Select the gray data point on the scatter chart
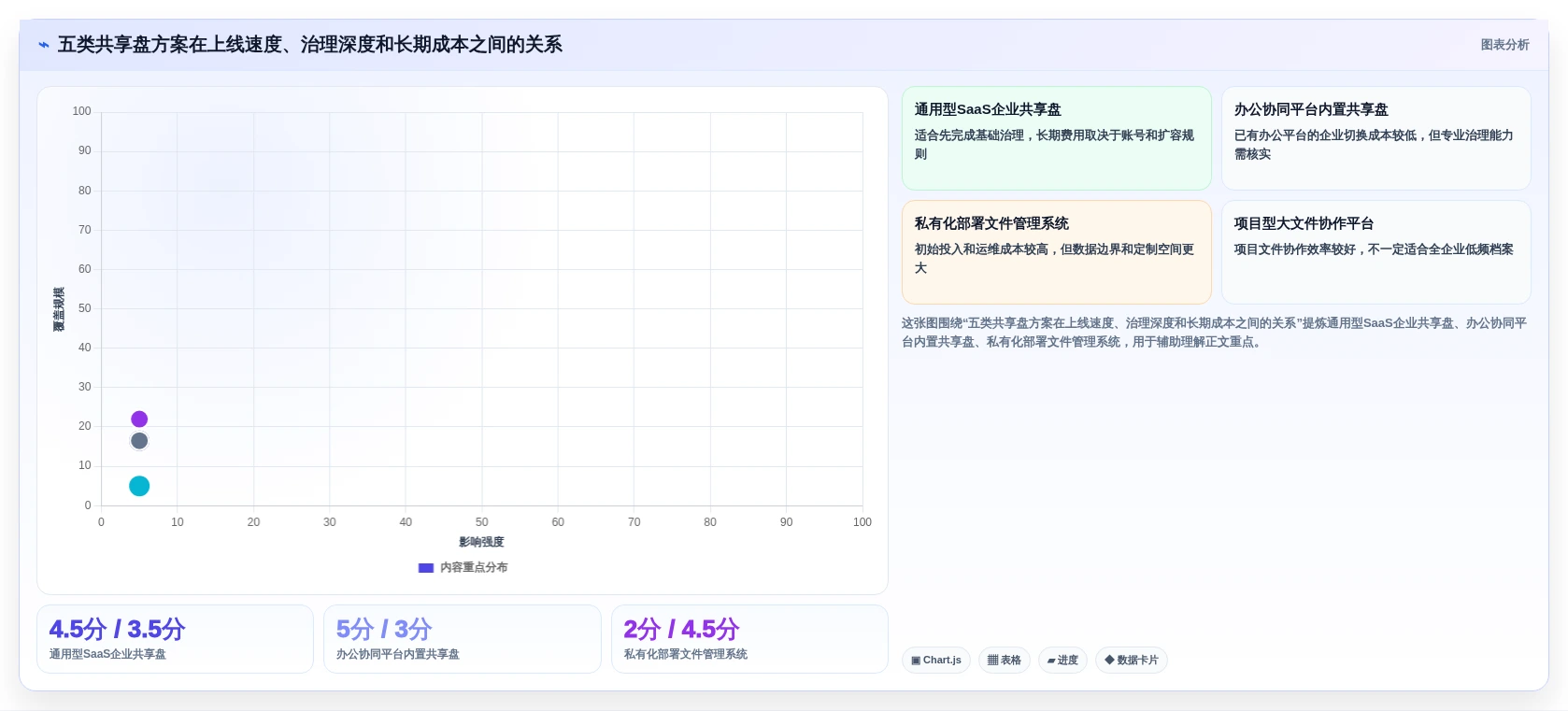The image size is (1568, 711). coord(139,441)
